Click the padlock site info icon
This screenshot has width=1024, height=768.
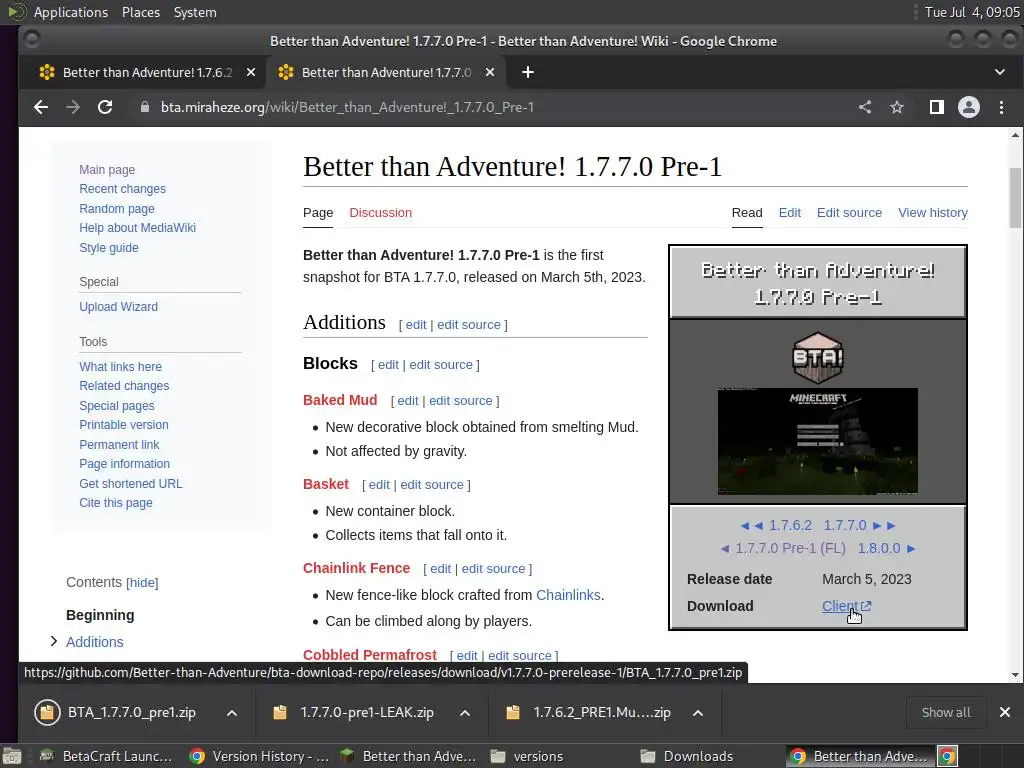(145, 107)
